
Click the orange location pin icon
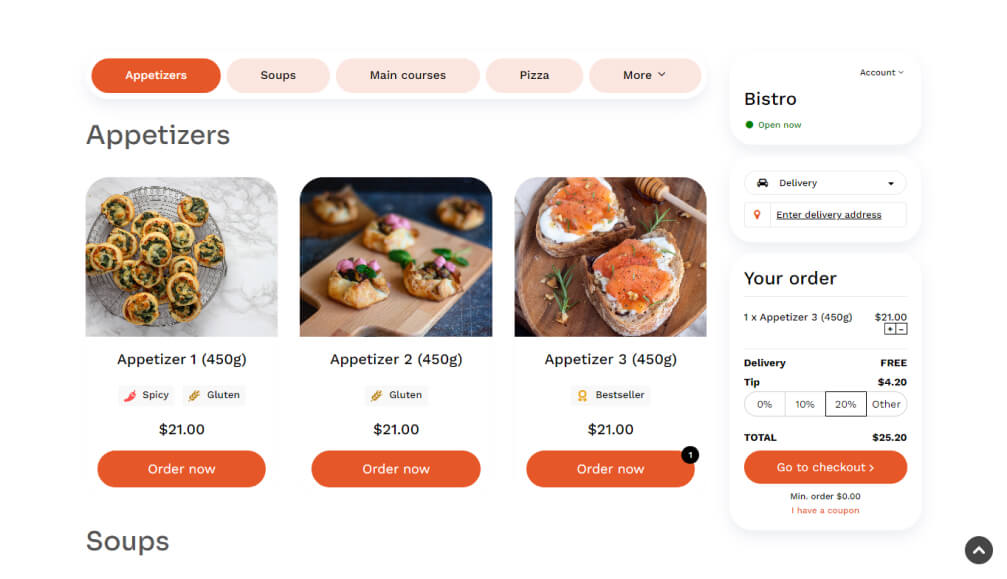click(757, 214)
